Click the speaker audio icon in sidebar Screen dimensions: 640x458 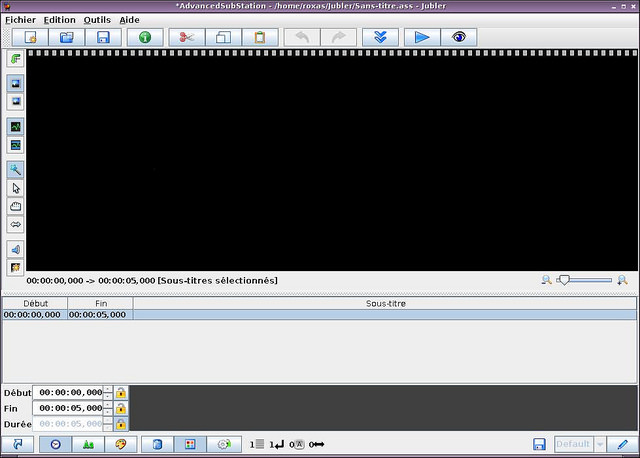(x=16, y=249)
